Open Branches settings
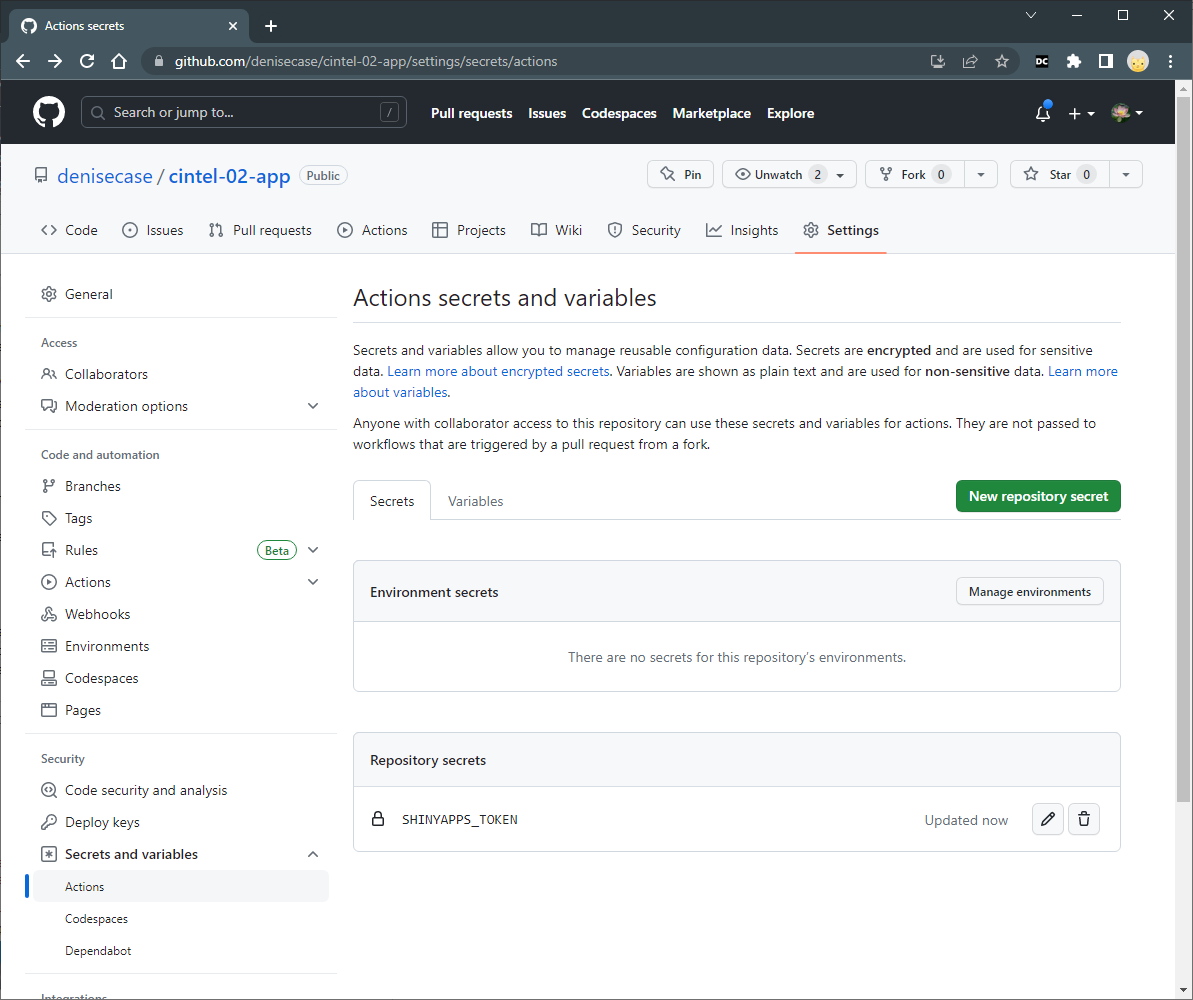The image size is (1193, 1000). pyautogui.click(x=181, y=486)
